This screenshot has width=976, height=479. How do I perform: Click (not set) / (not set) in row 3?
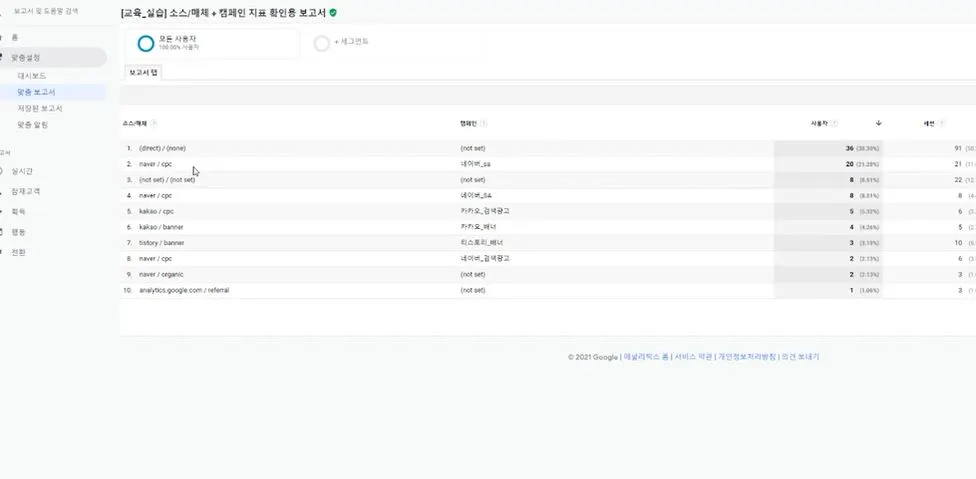(167, 180)
